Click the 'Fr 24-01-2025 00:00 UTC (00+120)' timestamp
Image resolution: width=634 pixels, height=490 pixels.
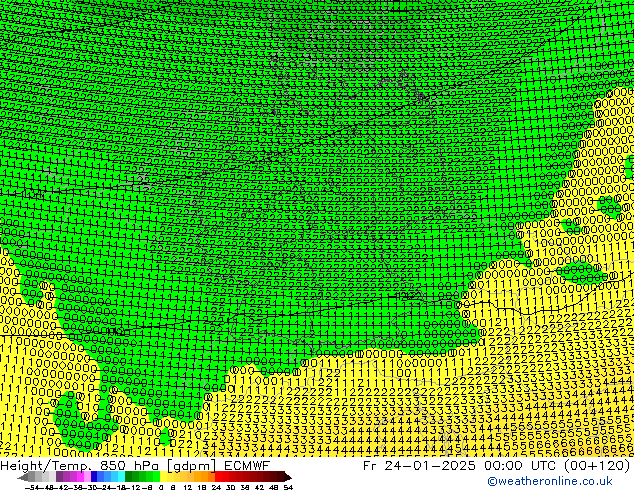[496, 466]
